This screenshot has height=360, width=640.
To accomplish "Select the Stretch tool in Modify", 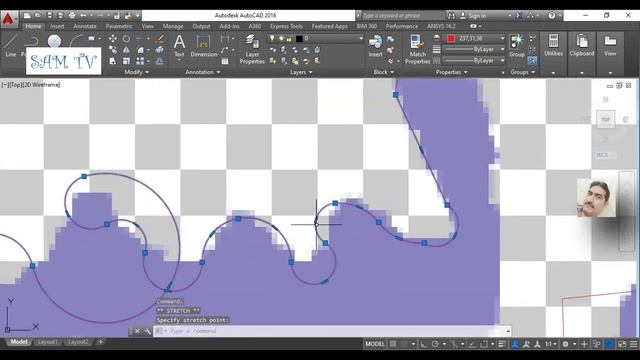I will point(113,61).
